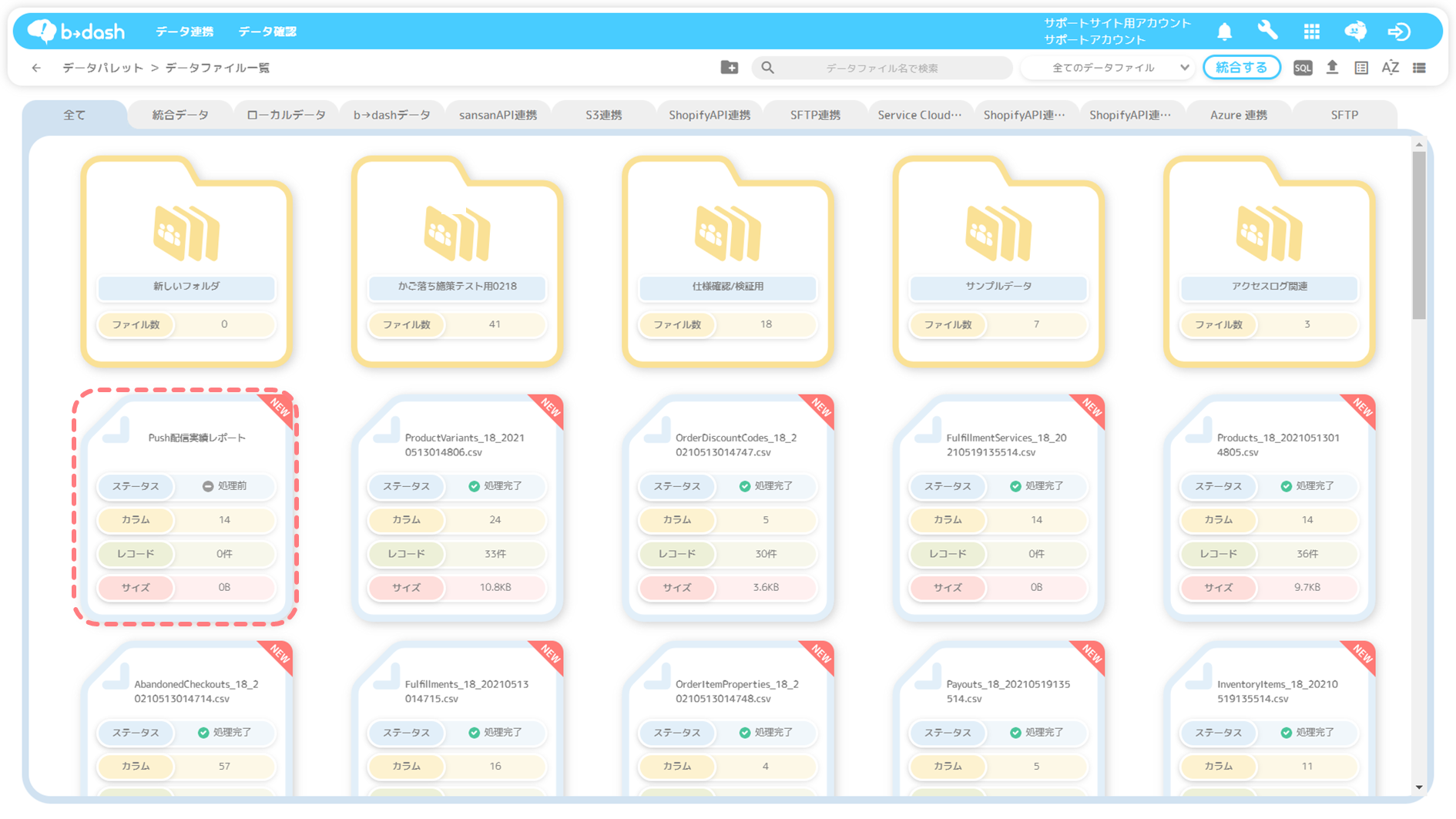1456x819 pixels.
Task: Click the support chat mascot icon
Action: [1355, 31]
